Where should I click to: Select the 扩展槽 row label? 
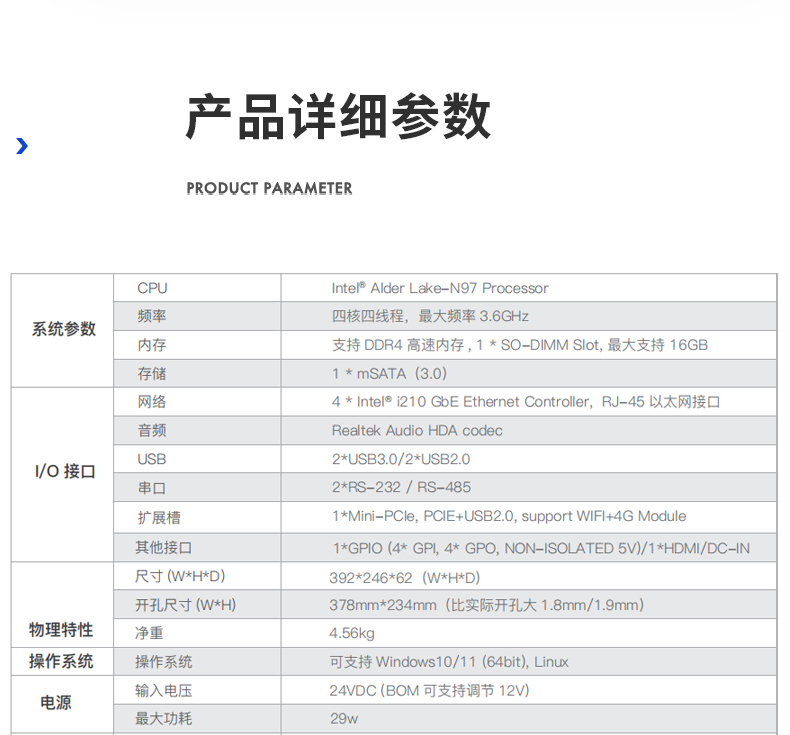tap(159, 517)
